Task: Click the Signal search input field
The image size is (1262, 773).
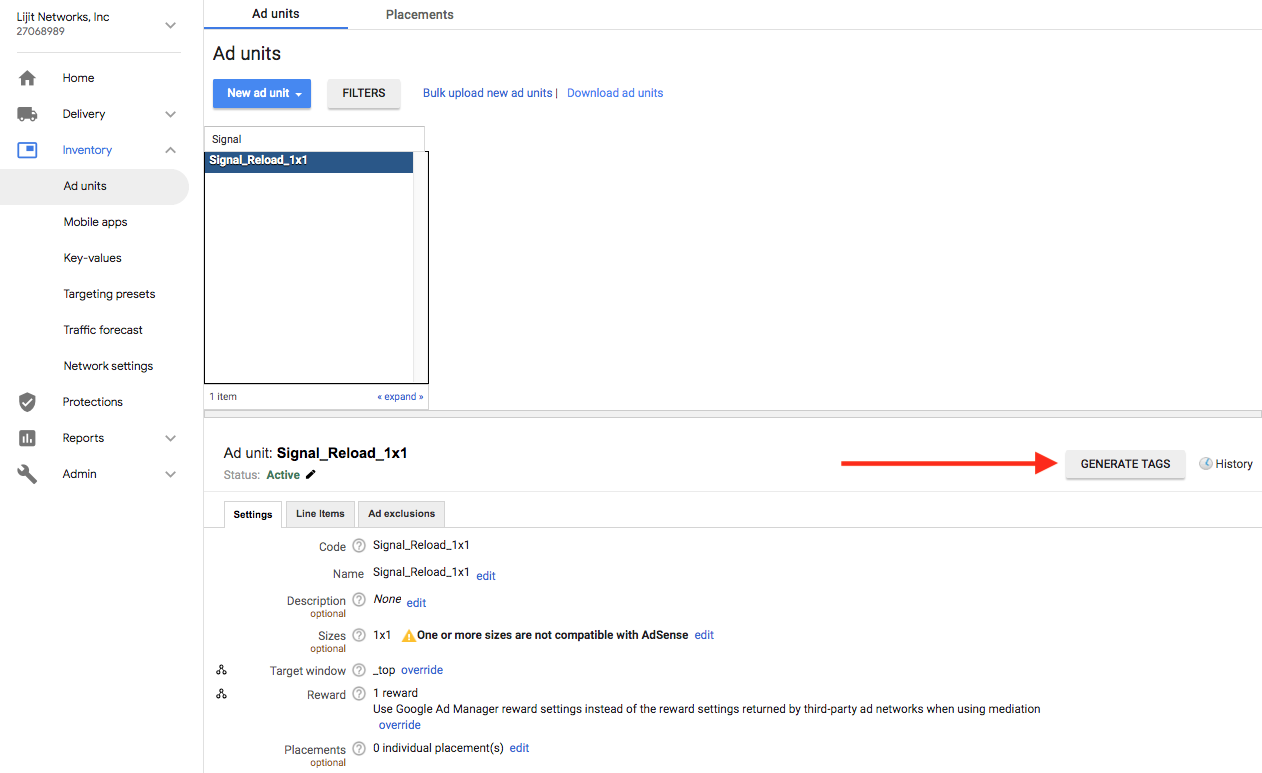Action: (314, 139)
